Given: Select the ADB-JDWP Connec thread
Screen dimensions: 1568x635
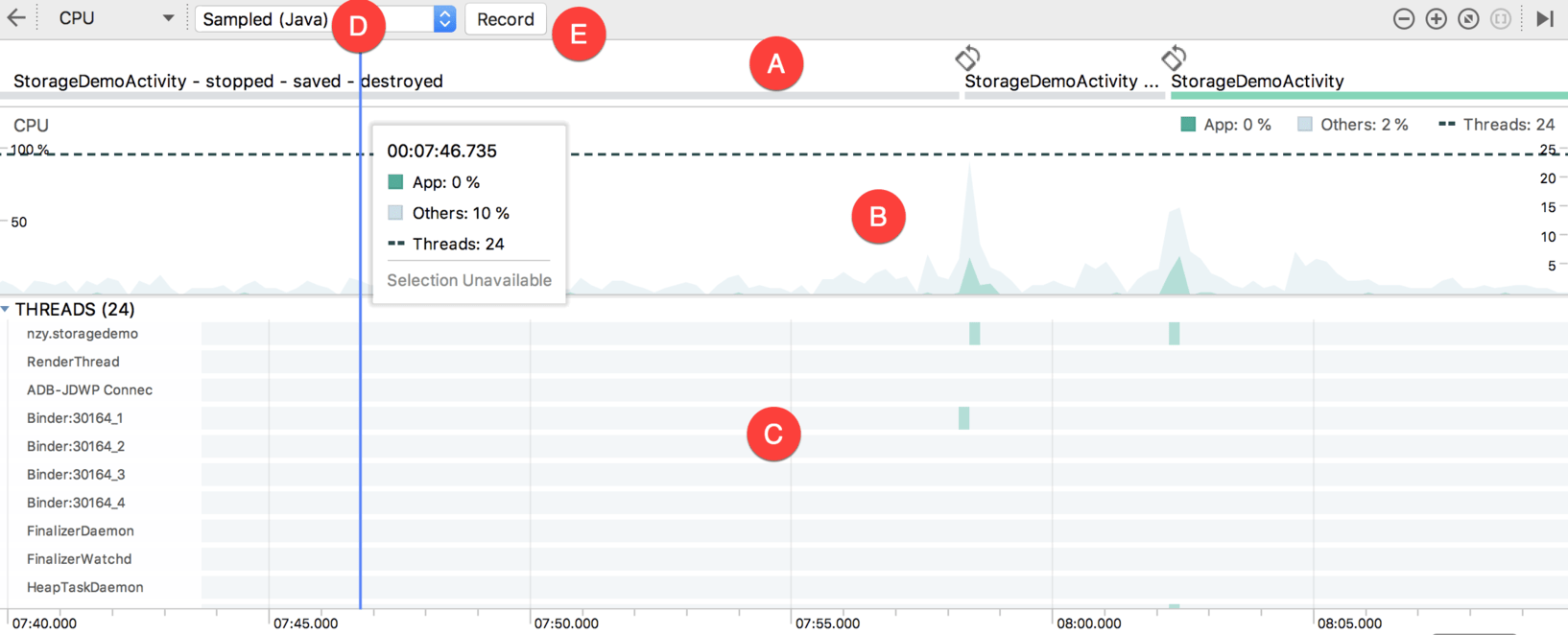Looking at the screenshot, I should point(89,389).
